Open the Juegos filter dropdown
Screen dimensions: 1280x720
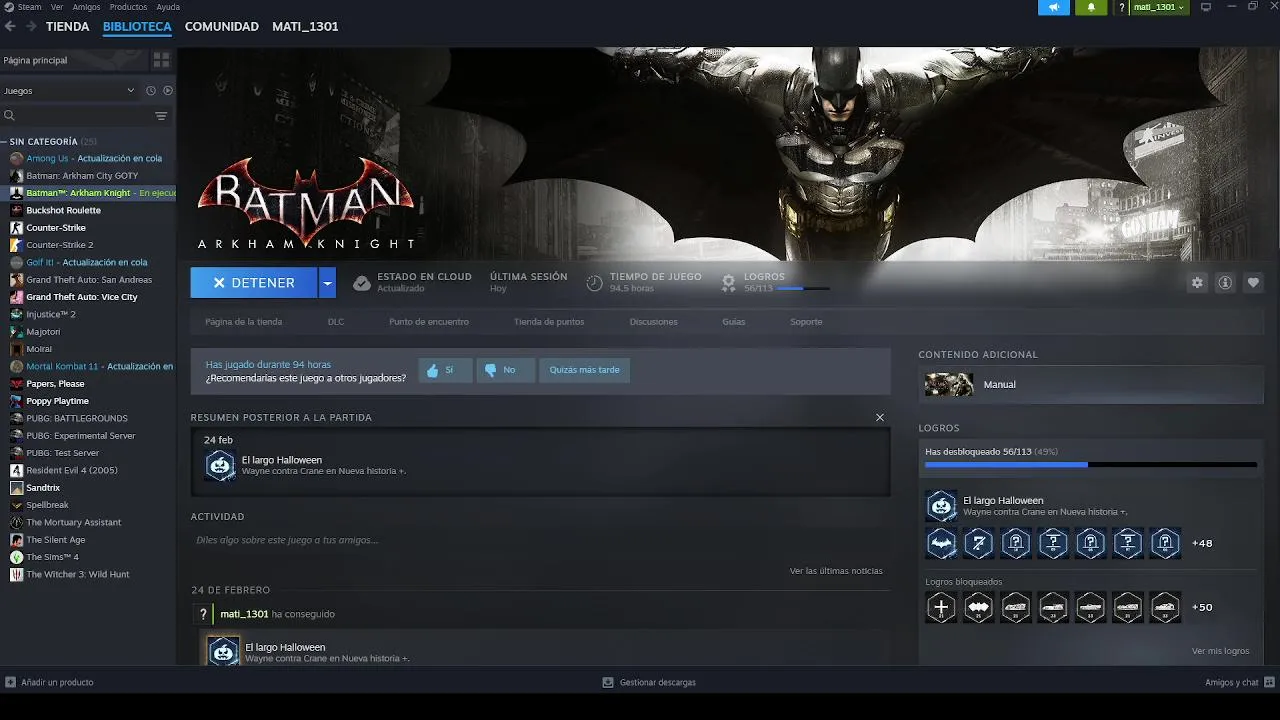69,90
